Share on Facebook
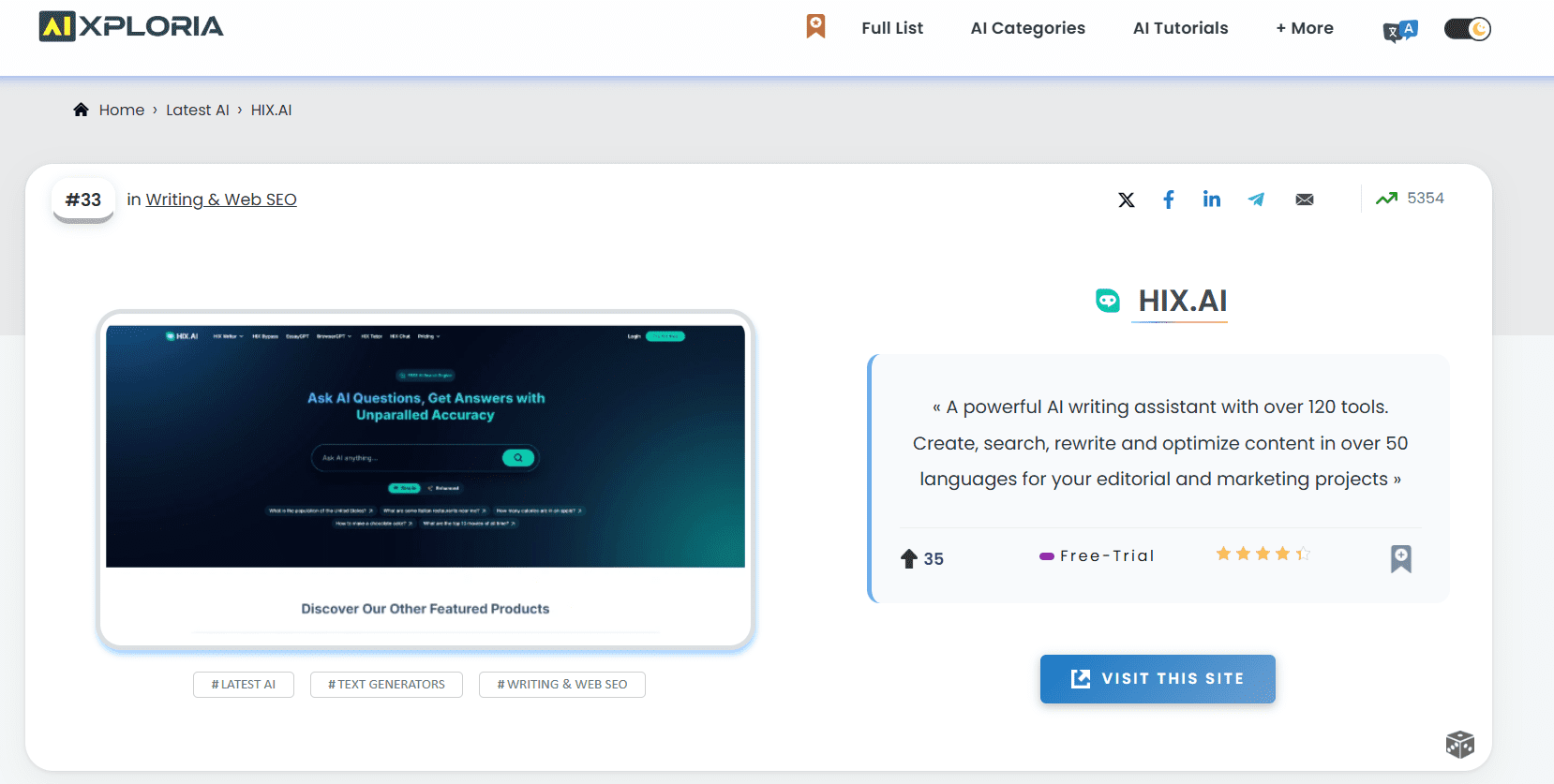Screen dimensions: 1554x784 (1169, 200)
